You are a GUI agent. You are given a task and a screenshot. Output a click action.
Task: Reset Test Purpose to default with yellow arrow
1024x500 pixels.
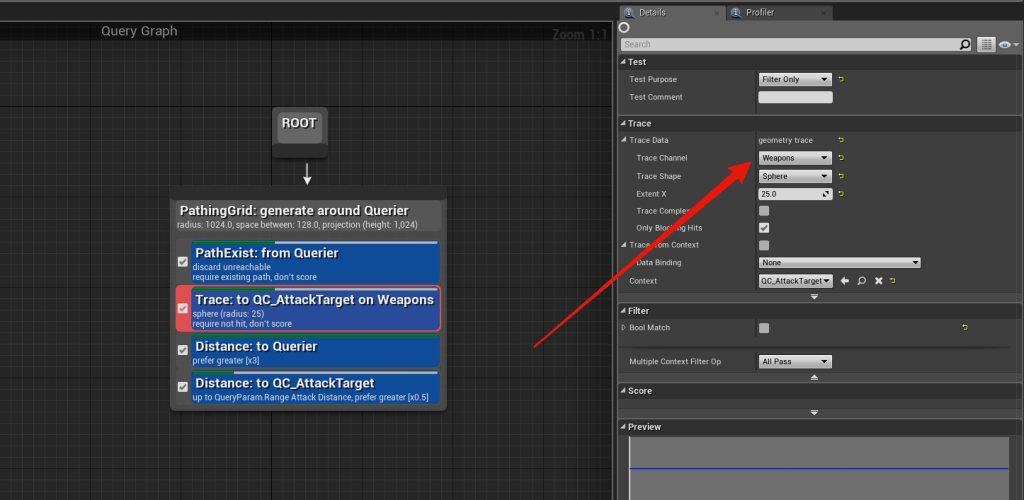[x=841, y=79]
